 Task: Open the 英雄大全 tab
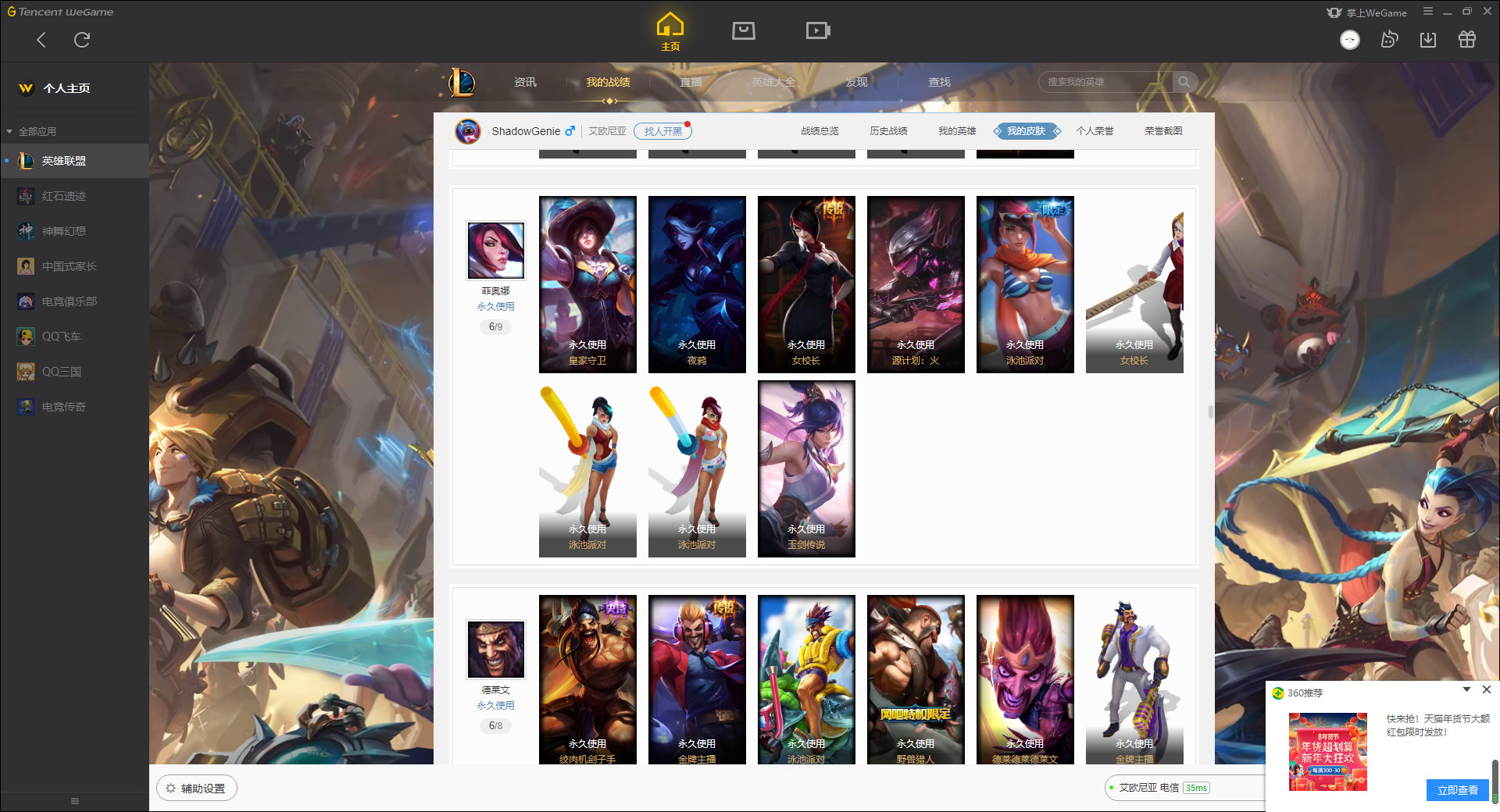point(773,82)
